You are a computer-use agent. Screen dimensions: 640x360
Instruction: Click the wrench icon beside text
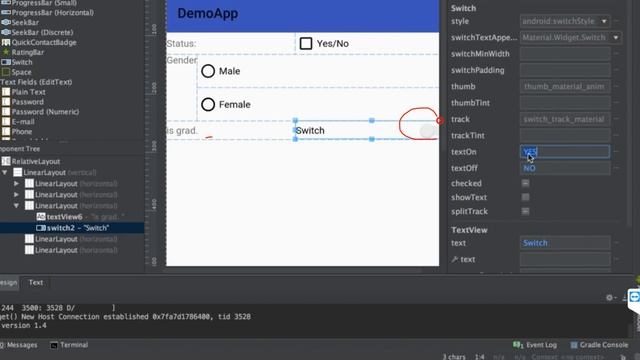tap(455, 259)
